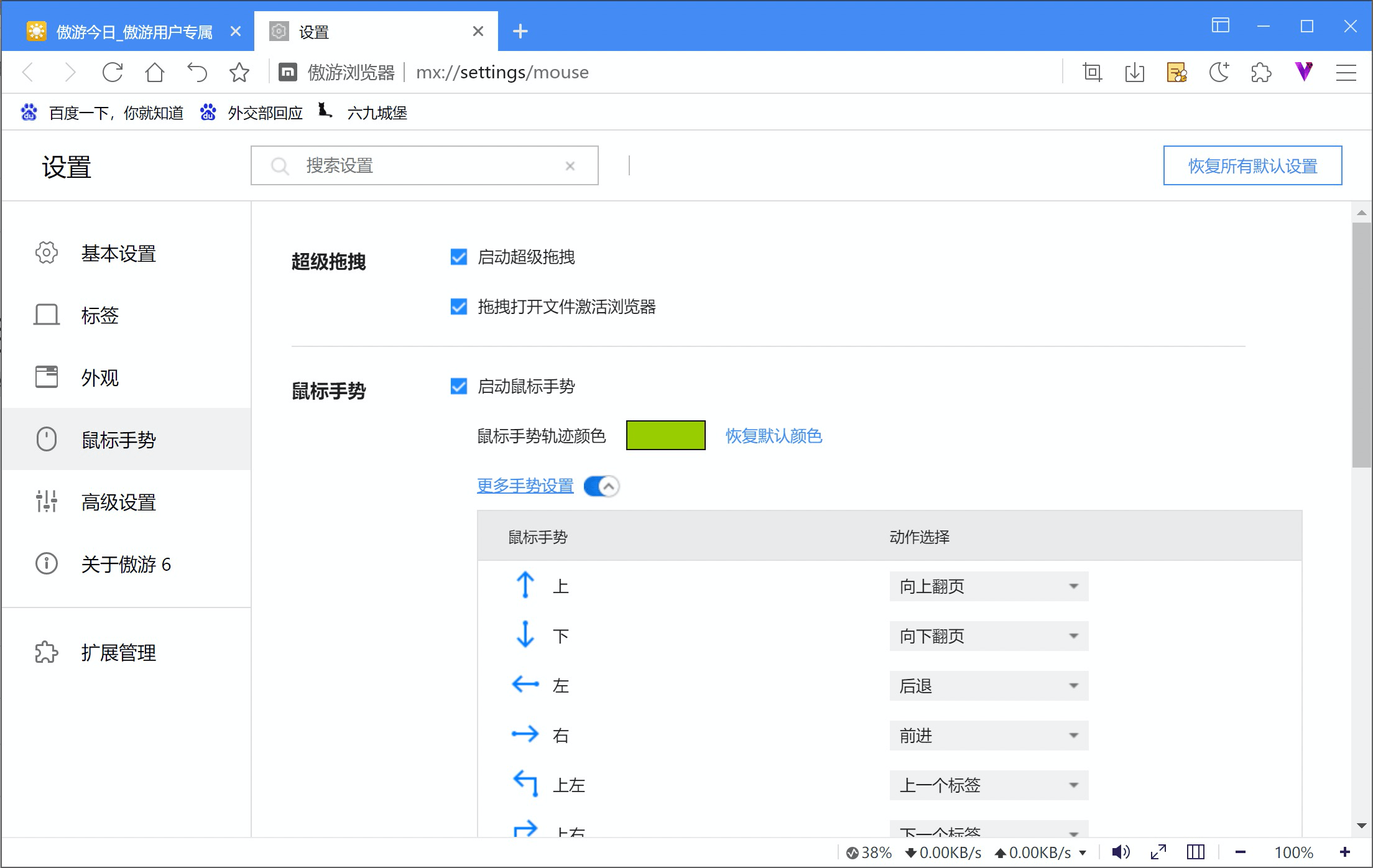Click the 动作选择 column header
Viewport: 1373px width, 868px height.
919,537
